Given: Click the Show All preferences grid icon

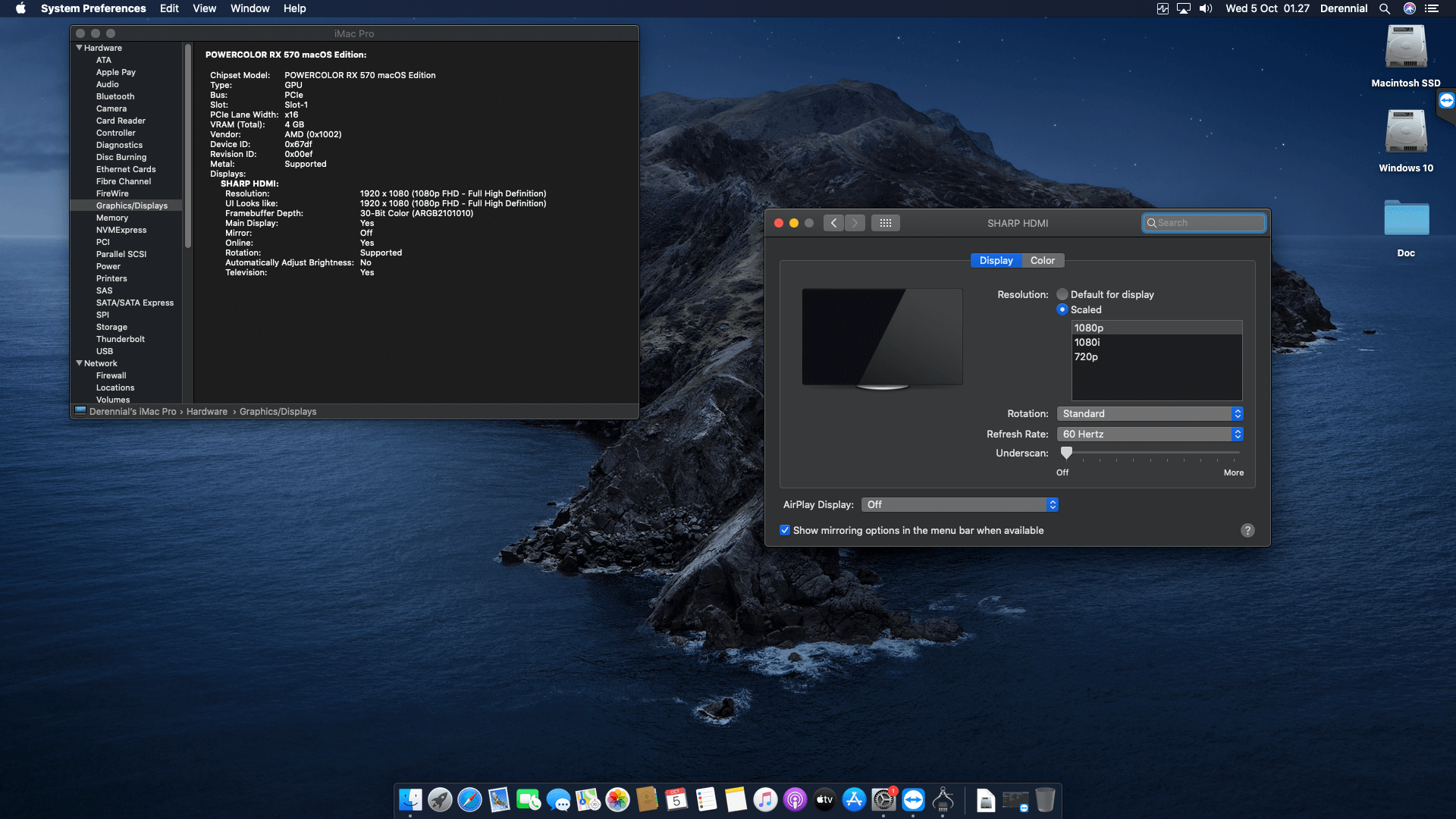Looking at the screenshot, I should (x=885, y=222).
